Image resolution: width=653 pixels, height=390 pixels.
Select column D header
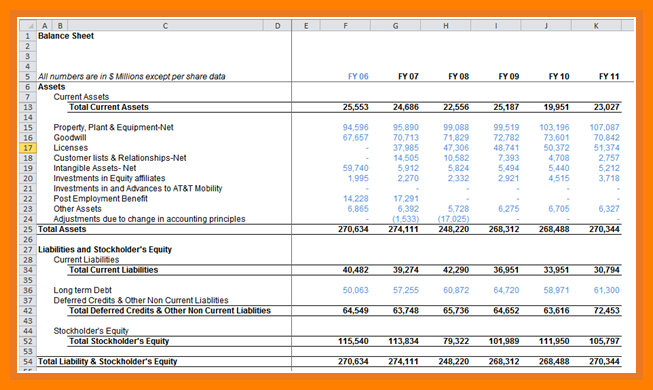tap(277, 26)
